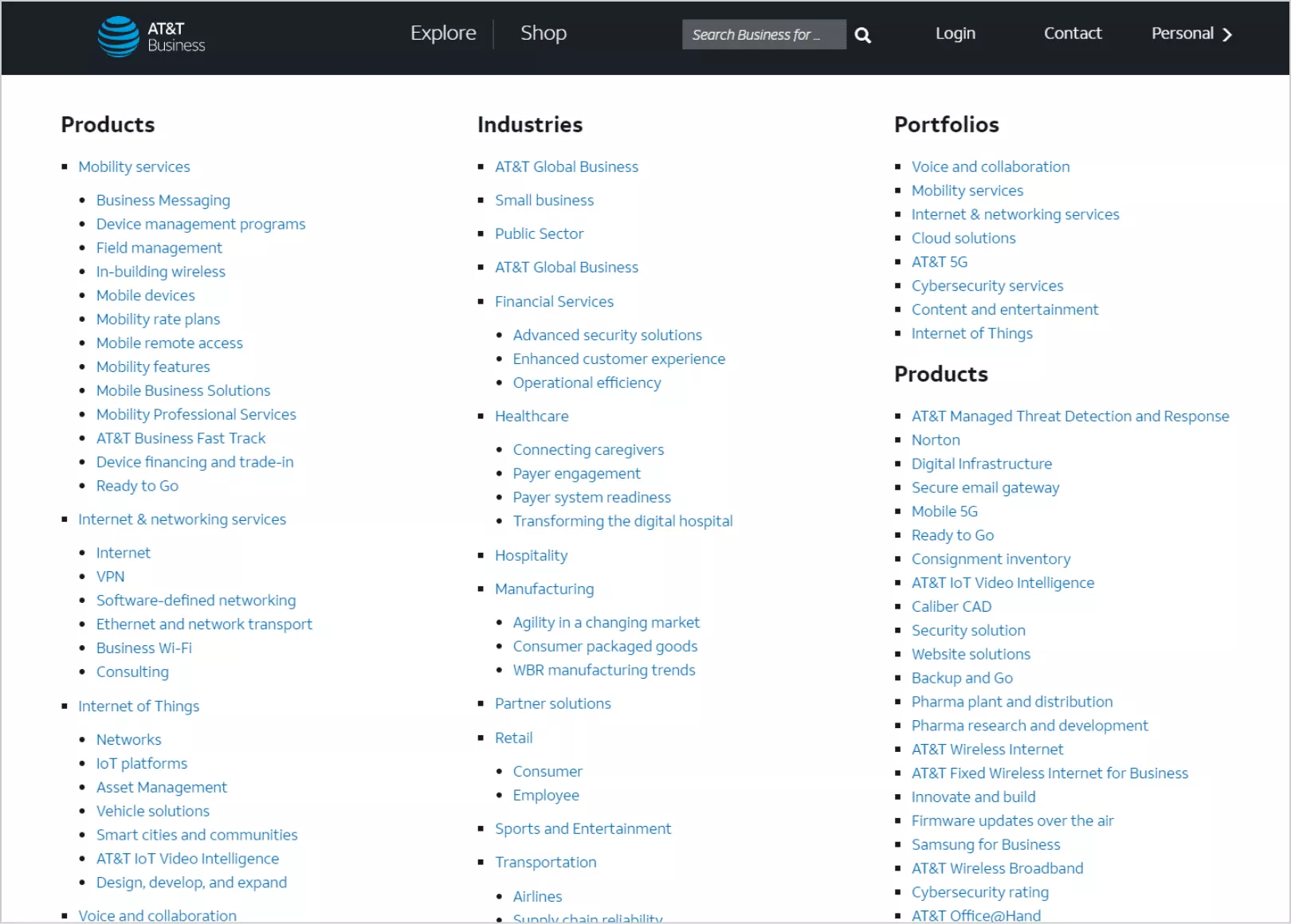Select the Field management link
This screenshot has height=924, width=1291.
click(159, 248)
